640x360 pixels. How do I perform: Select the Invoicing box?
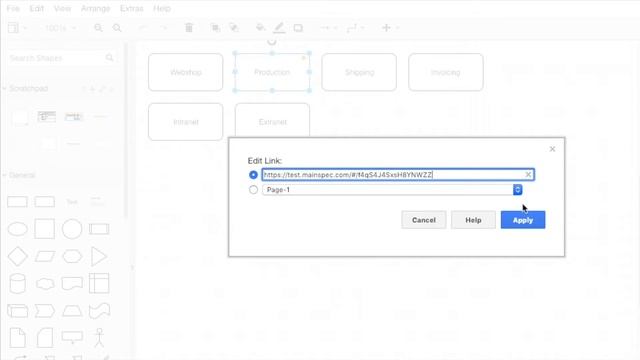446,72
